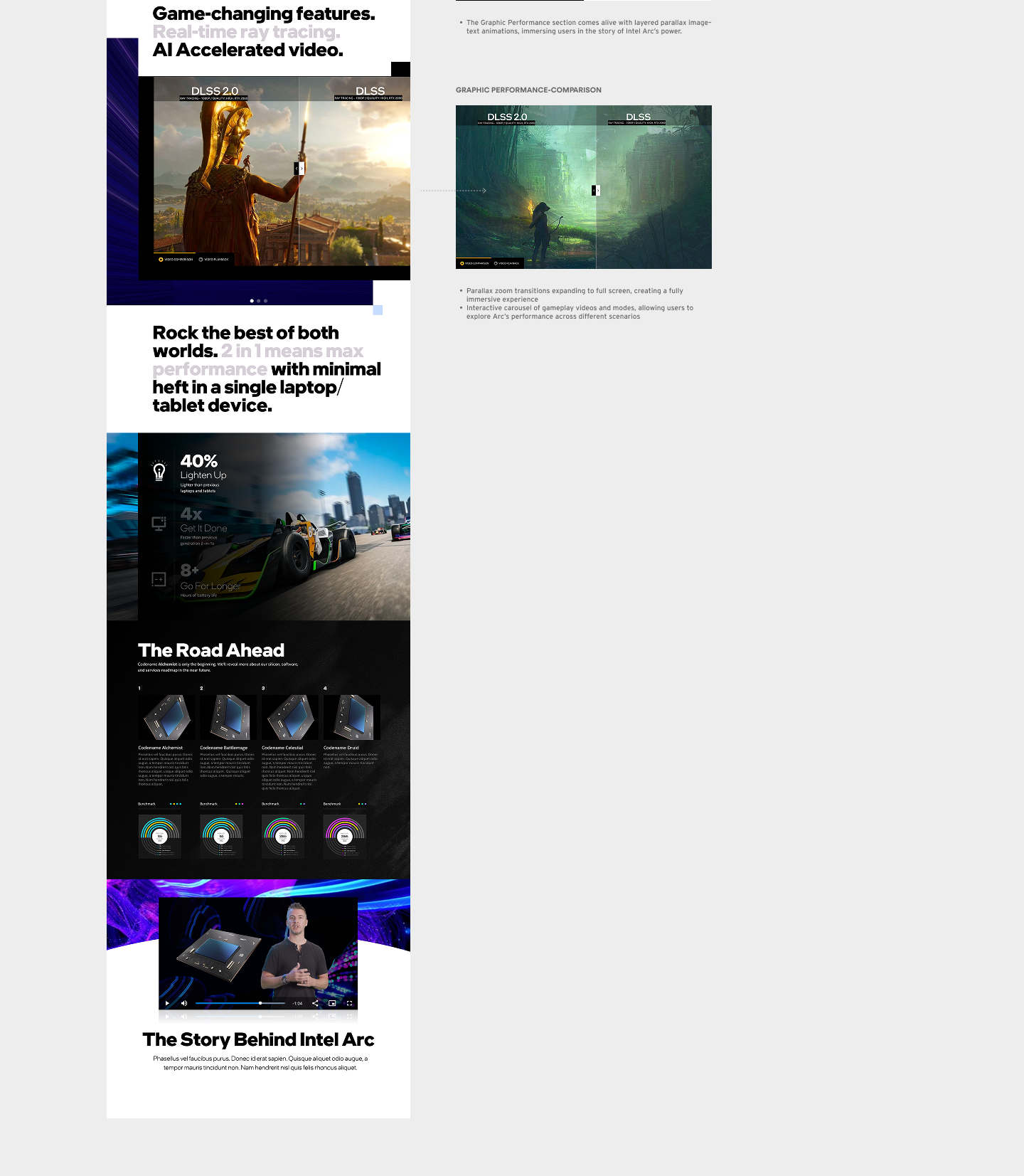Select Video Playback radio in warrior mockup
Viewport: 1024px width, 1176px height.
coord(214,260)
